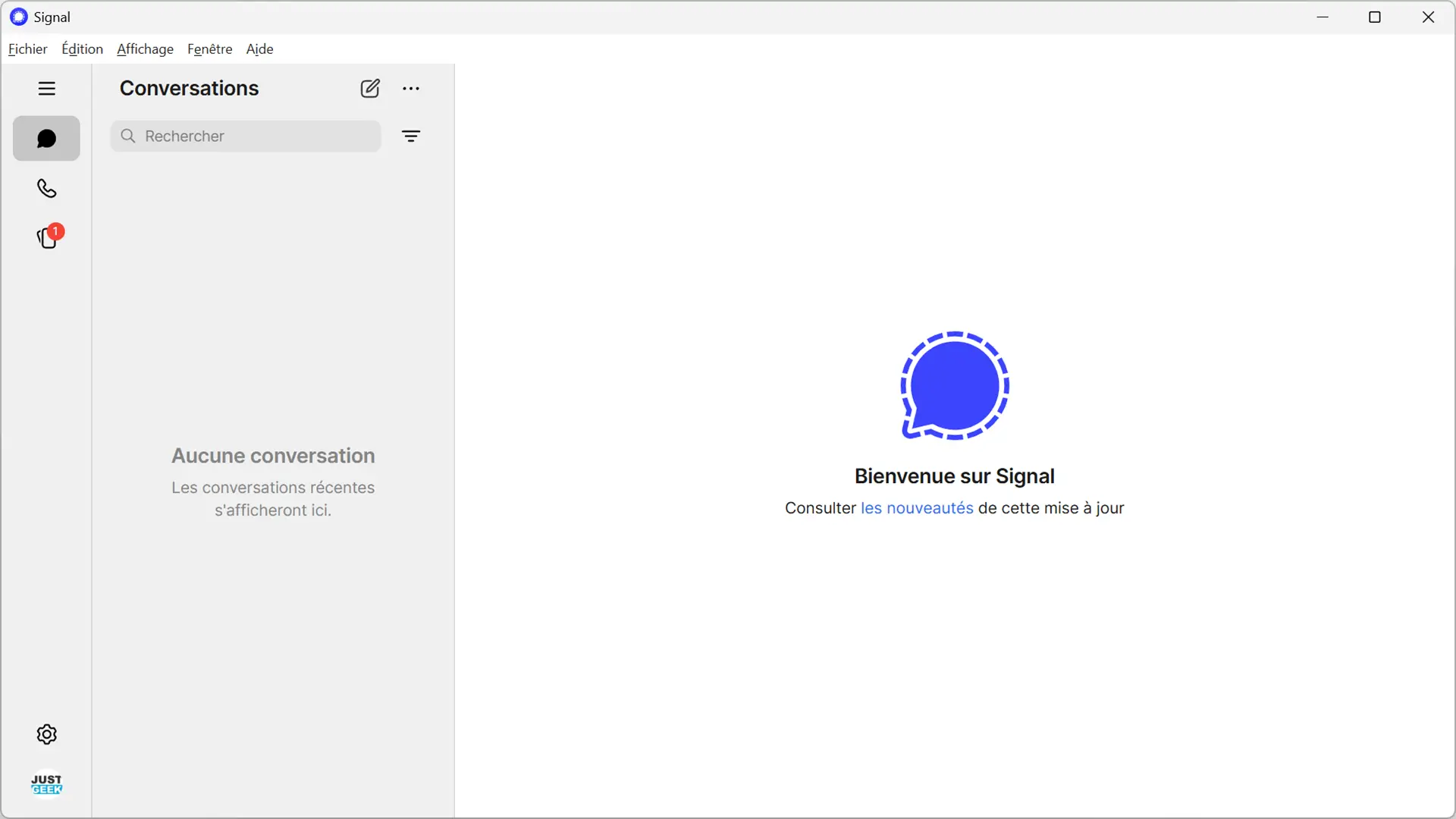Open the Fichier menu
Viewport: 1456px width, 819px height.
(28, 49)
